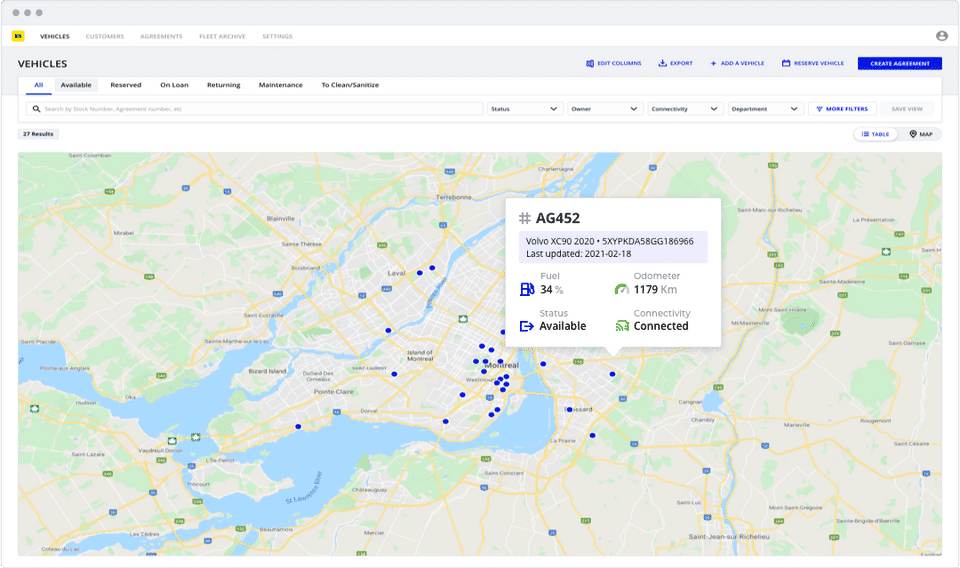Click the vehicle marker near La Prairie
The image size is (960, 568).
click(593, 436)
